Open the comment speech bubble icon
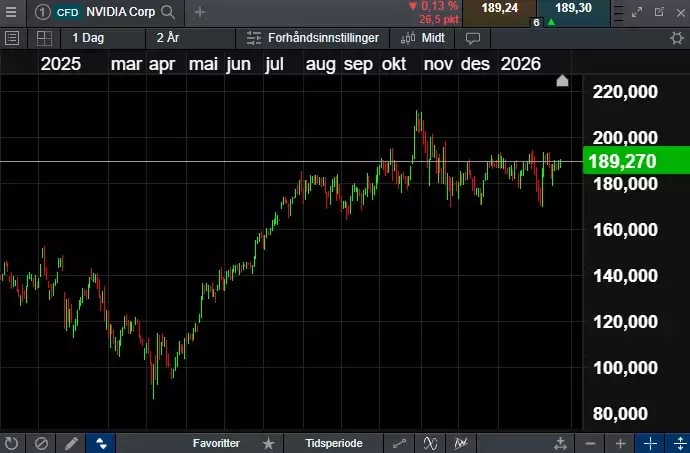 (473, 38)
